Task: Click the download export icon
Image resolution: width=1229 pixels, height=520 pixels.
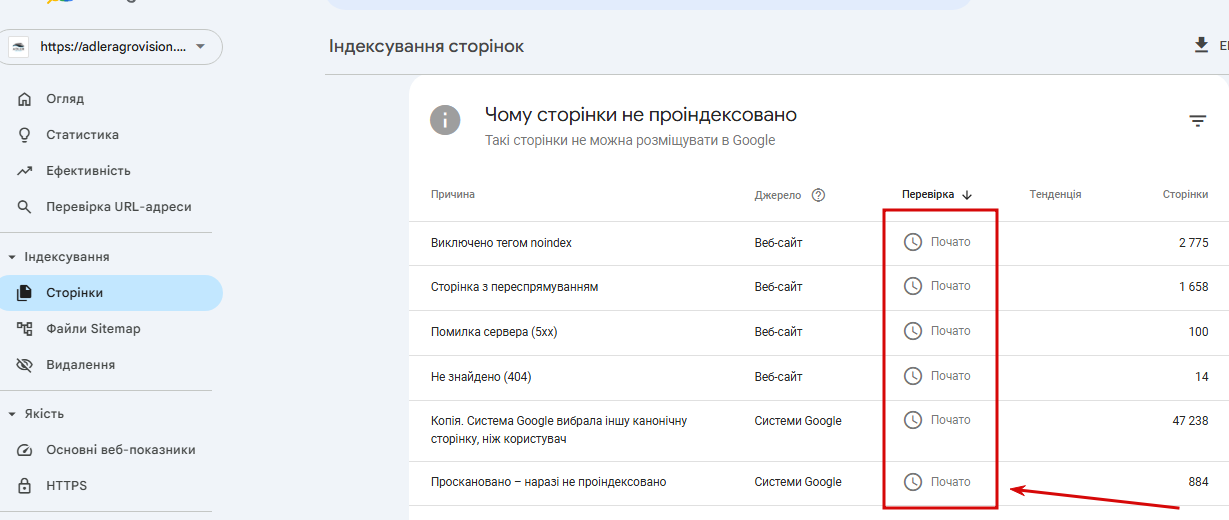Action: (x=1201, y=45)
